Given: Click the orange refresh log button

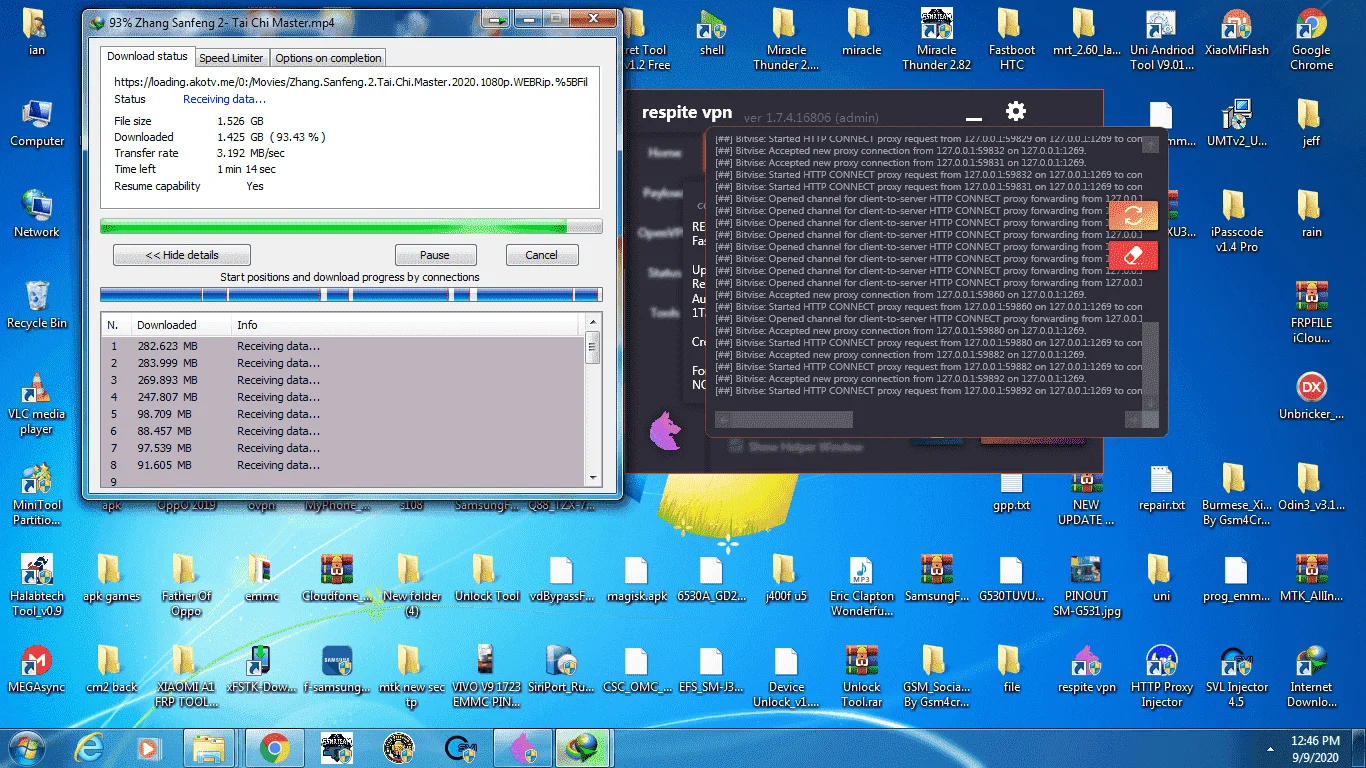Looking at the screenshot, I should click(x=1133, y=216).
